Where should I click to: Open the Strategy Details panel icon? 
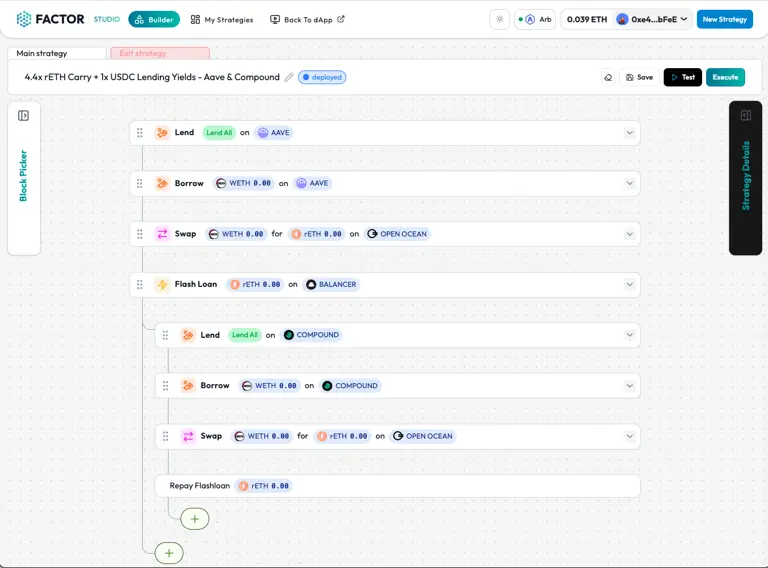click(x=745, y=116)
